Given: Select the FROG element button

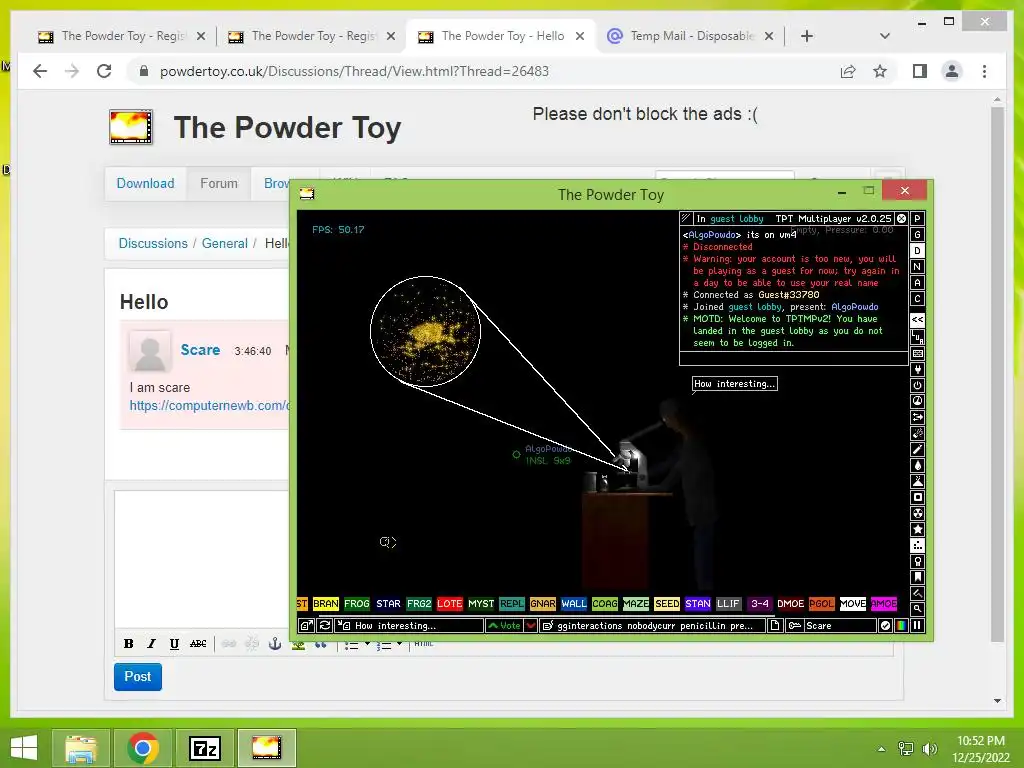Looking at the screenshot, I should 357,603.
